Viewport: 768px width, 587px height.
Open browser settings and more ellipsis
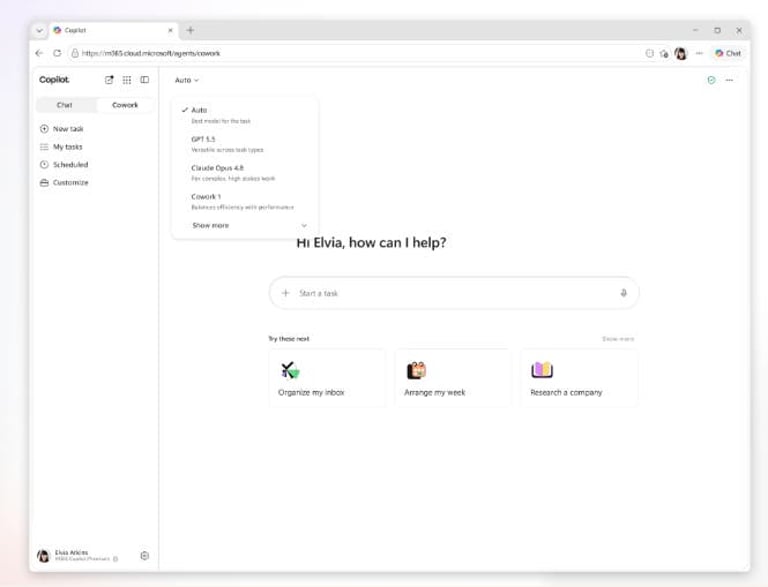pos(699,53)
